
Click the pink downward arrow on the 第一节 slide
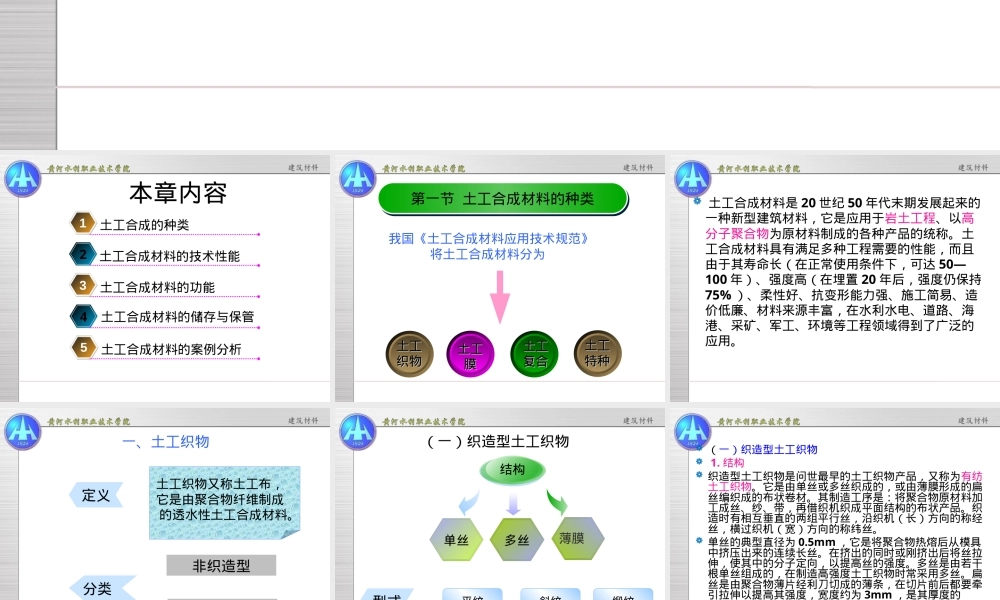coord(500,296)
